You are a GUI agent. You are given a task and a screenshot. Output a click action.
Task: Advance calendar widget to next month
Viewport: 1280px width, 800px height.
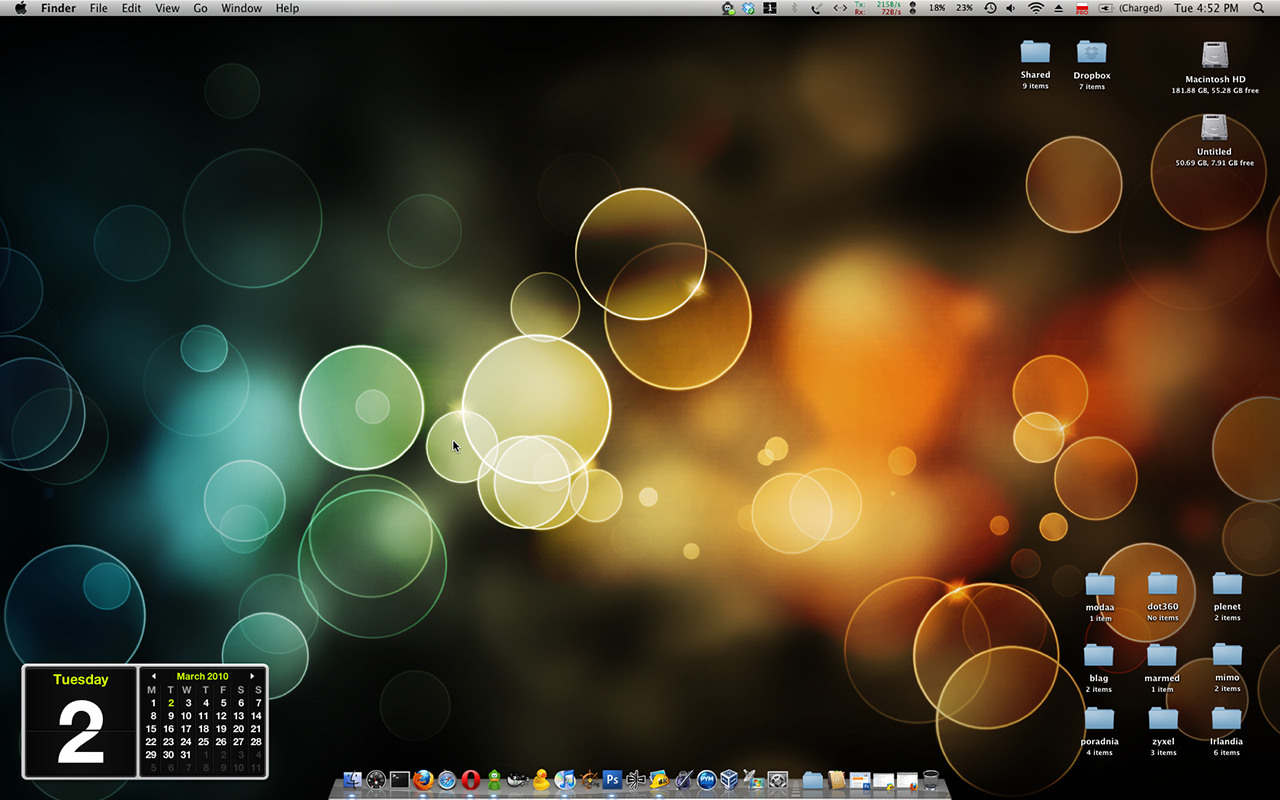[x=252, y=677]
